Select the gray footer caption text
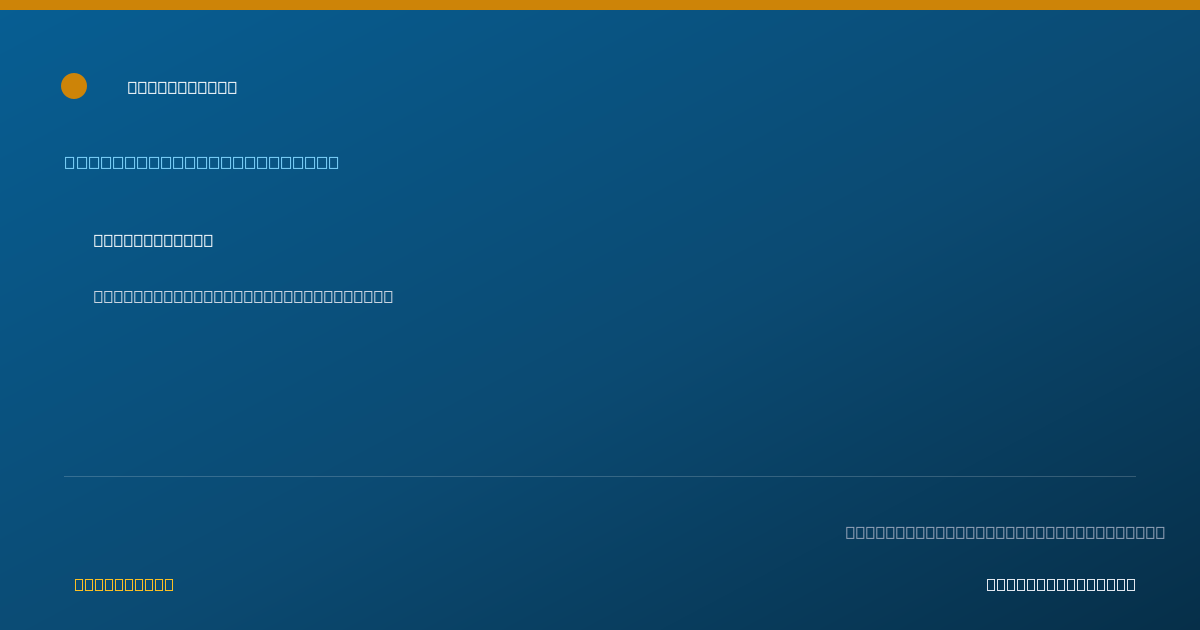The width and height of the screenshot is (1200, 630). [1005, 532]
